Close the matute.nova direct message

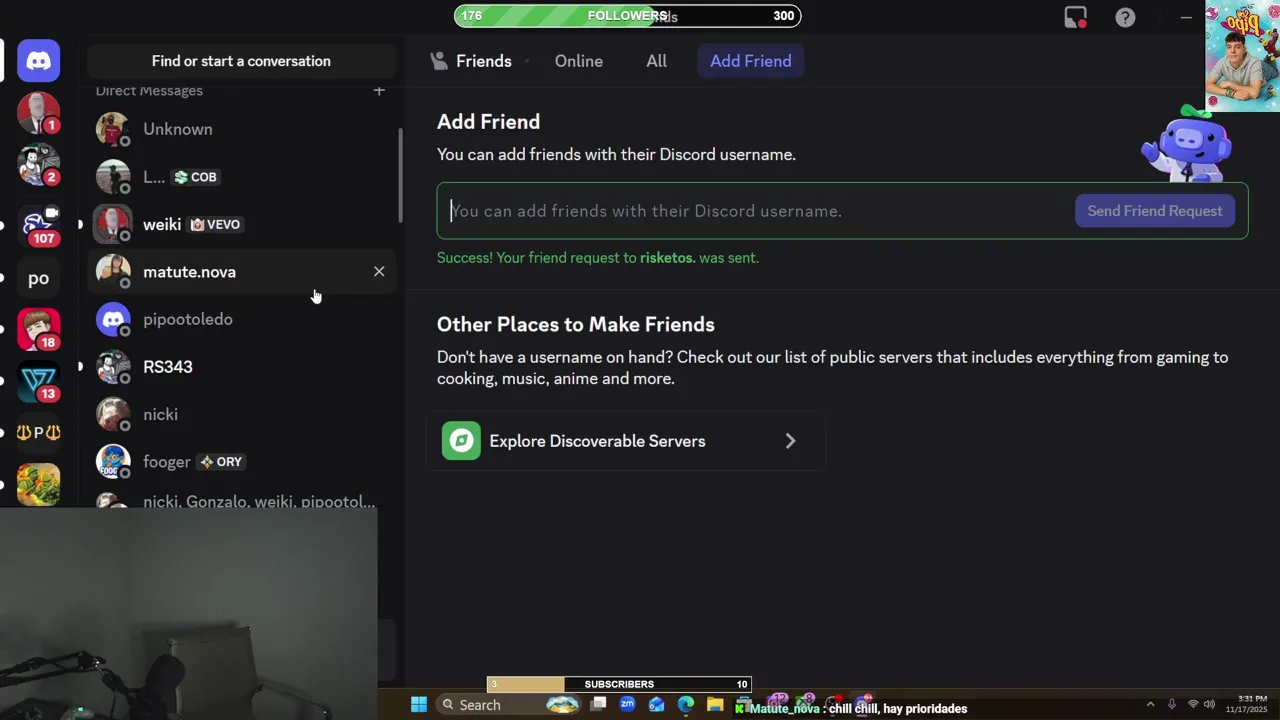coord(379,272)
